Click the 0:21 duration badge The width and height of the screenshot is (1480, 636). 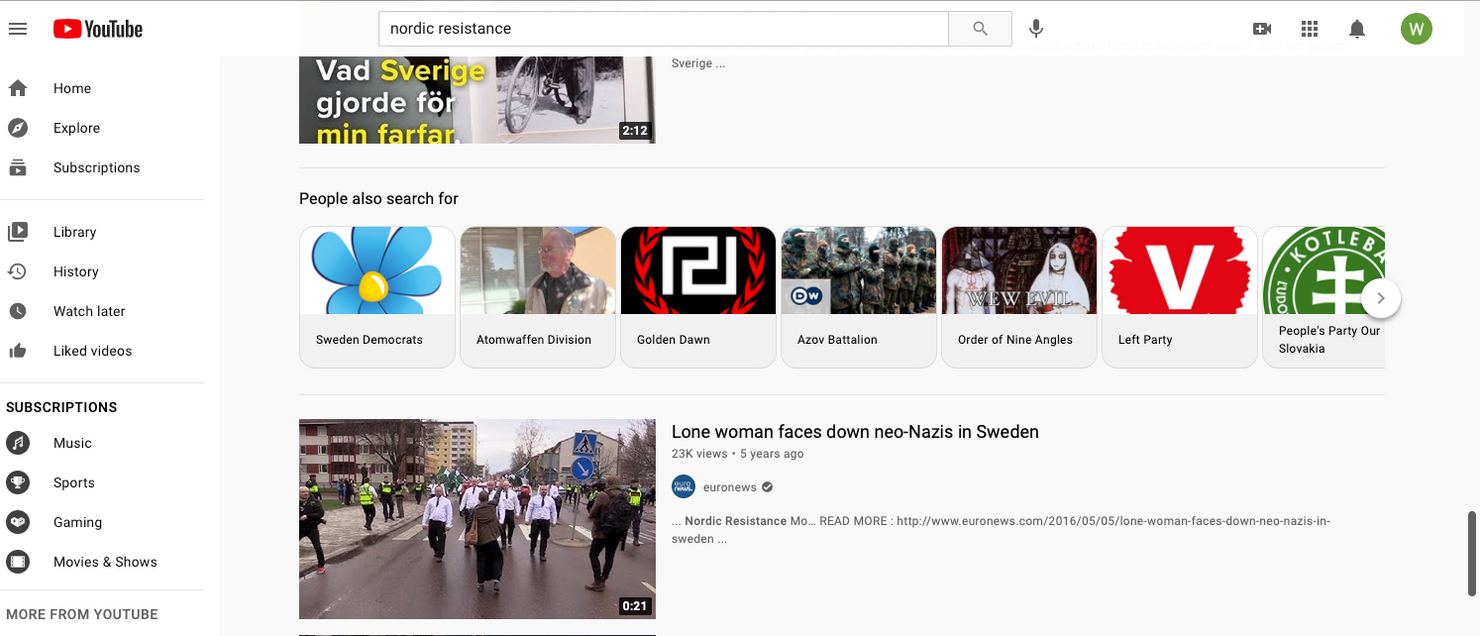pos(634,606)
